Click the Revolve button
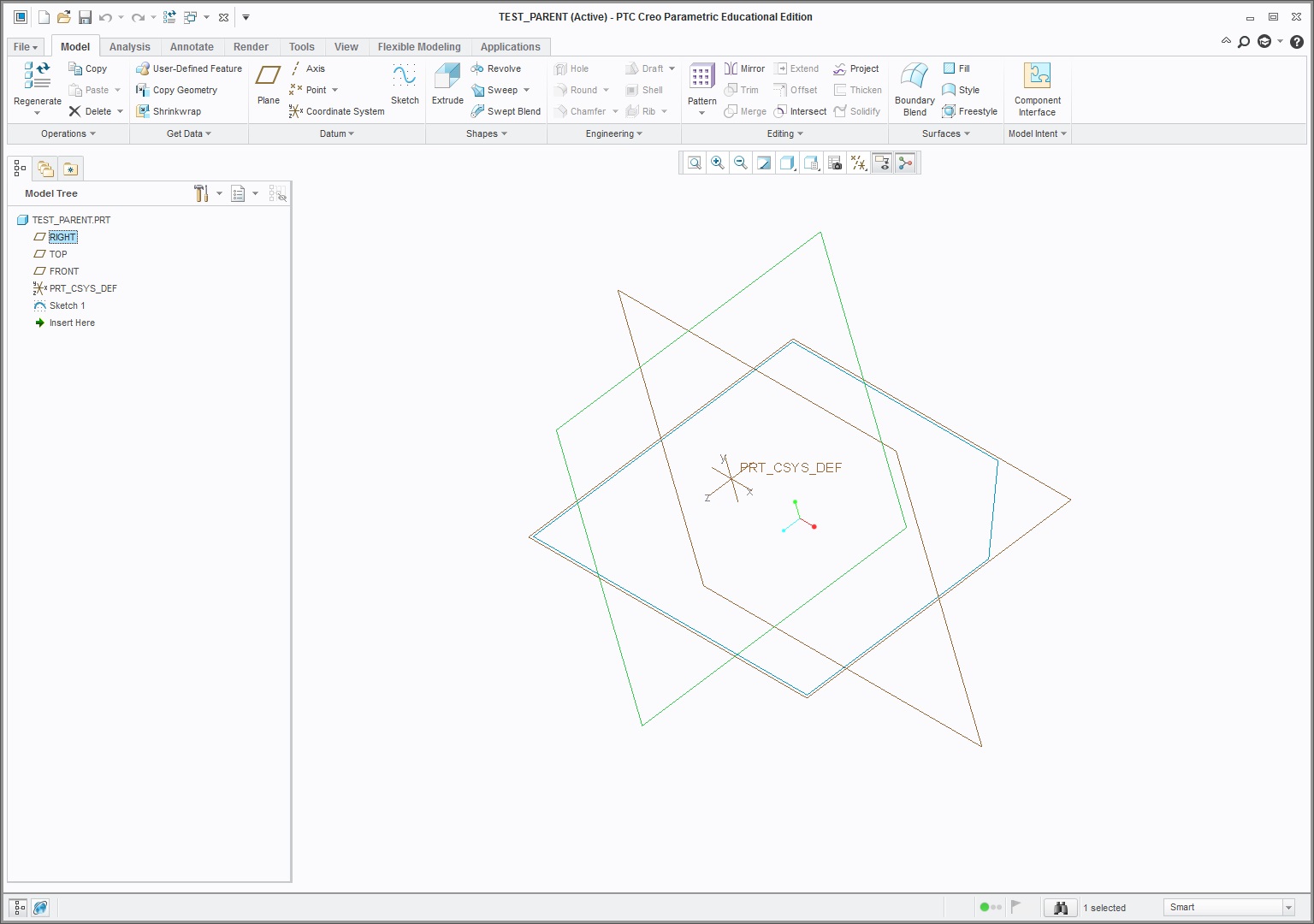Viewport: 1314px width, 924px height. click(496, 68)
